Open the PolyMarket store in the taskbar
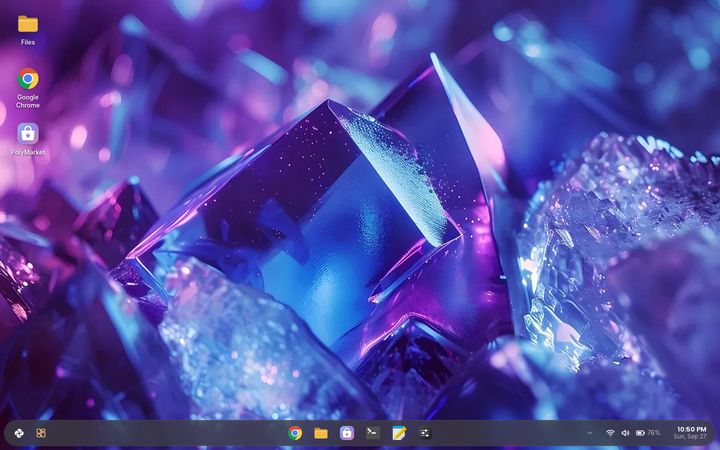The height and width of the screenshot is (450, 720). [x=347, y=433]
